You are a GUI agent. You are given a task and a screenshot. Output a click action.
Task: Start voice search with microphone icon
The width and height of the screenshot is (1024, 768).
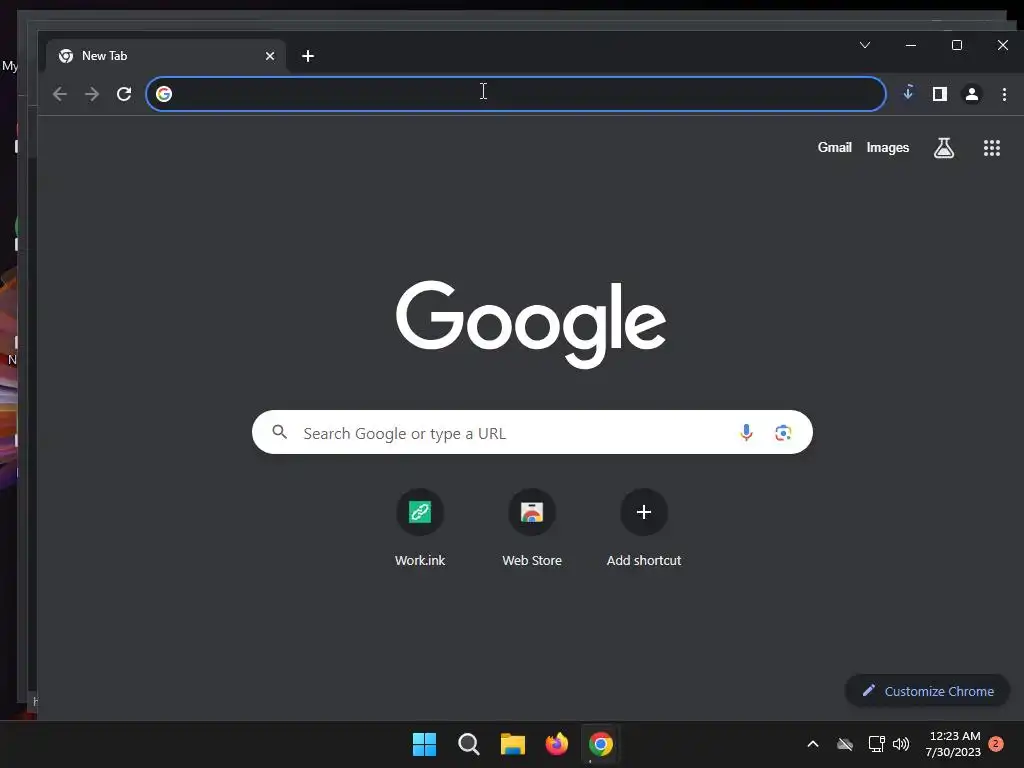point(746,432)
